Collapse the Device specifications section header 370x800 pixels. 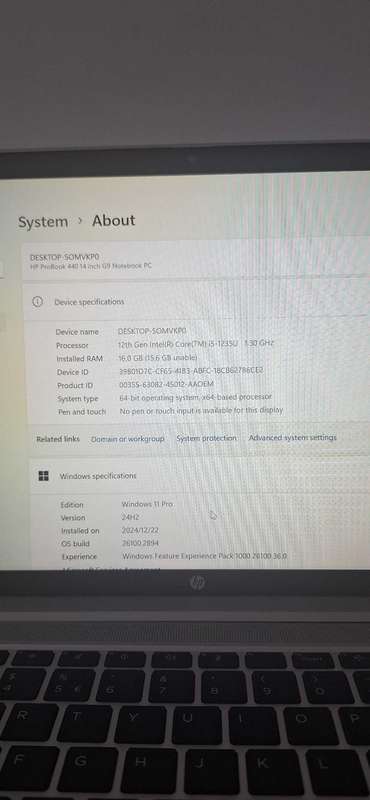coord(196,302)
